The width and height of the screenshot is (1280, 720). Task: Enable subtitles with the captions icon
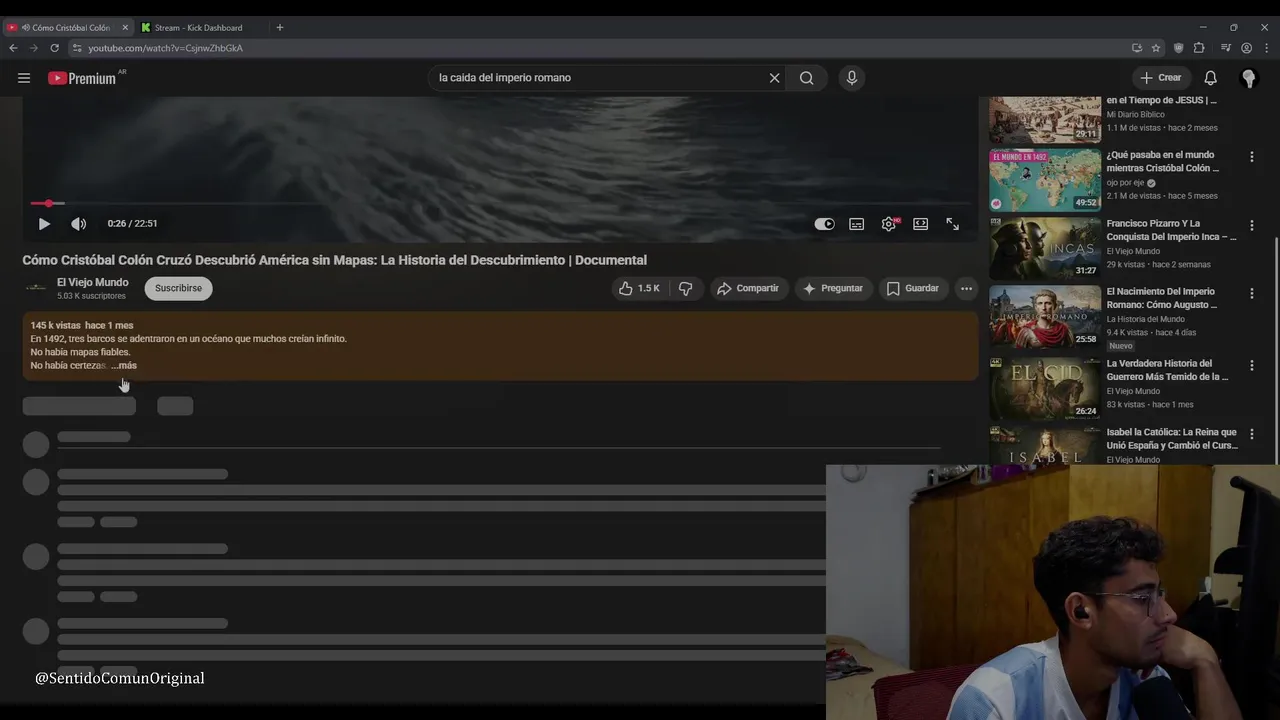click(x=857, y=224)
